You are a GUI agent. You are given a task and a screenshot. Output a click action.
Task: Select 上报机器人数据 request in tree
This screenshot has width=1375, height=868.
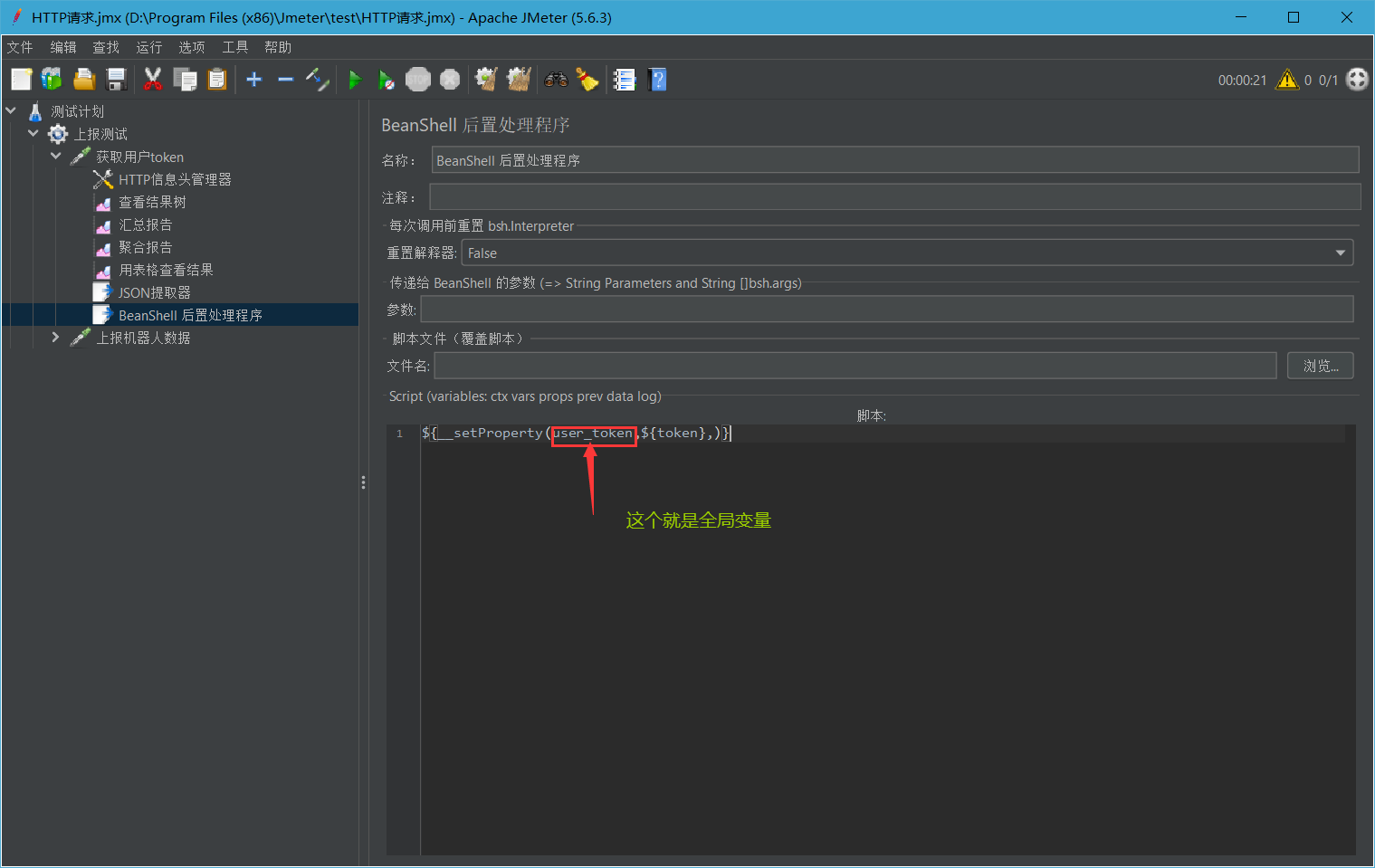click(x=143, y=338)
